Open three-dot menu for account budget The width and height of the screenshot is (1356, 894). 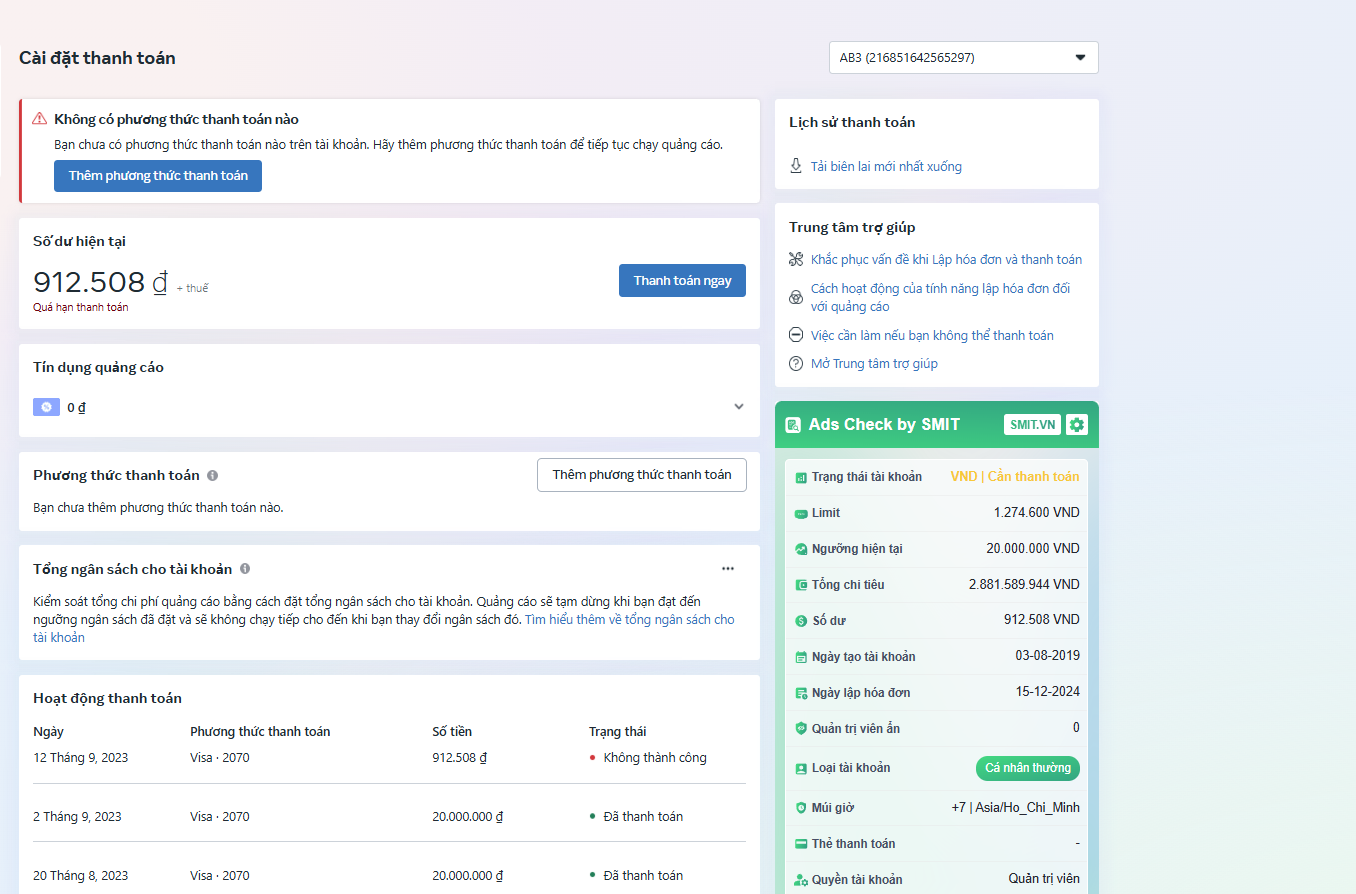pyautogui.click(x=728, y=569)
